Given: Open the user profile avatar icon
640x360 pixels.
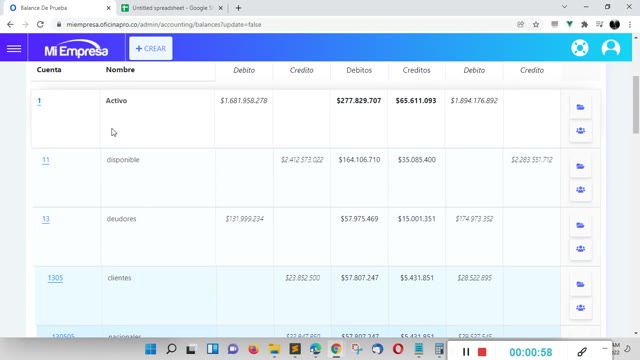Looking at the screenshot, I should [x=611, y=48].
